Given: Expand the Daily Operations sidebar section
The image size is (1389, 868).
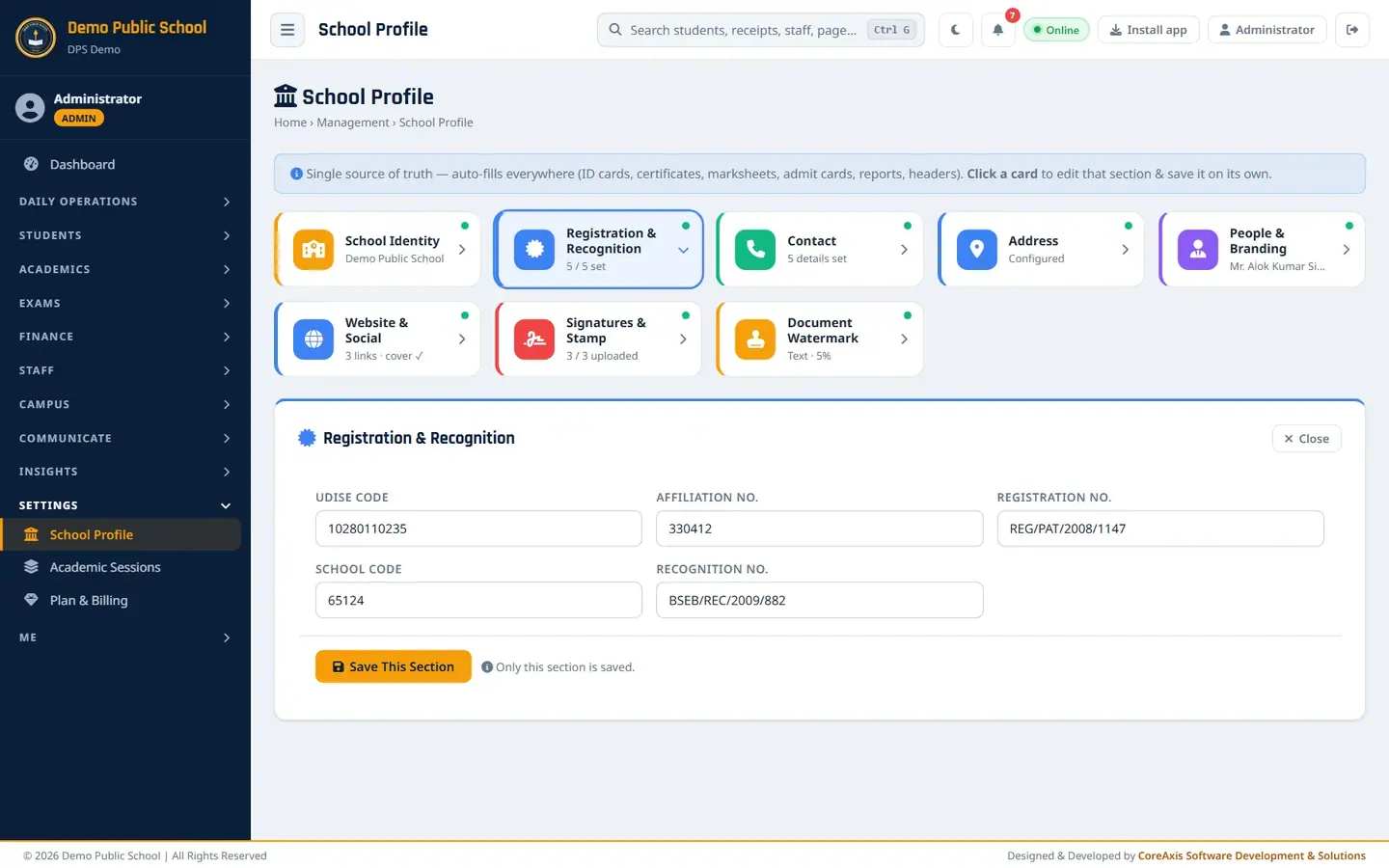Looking at the screenshot, I should coord(125,202).
